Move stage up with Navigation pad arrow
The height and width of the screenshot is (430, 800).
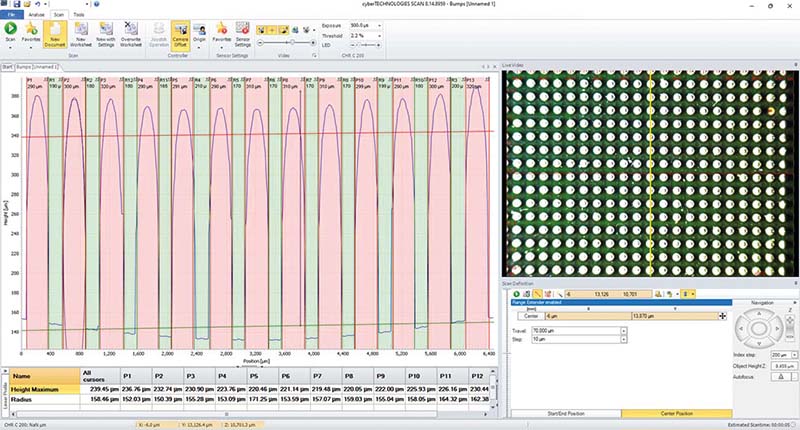(759, 313)
